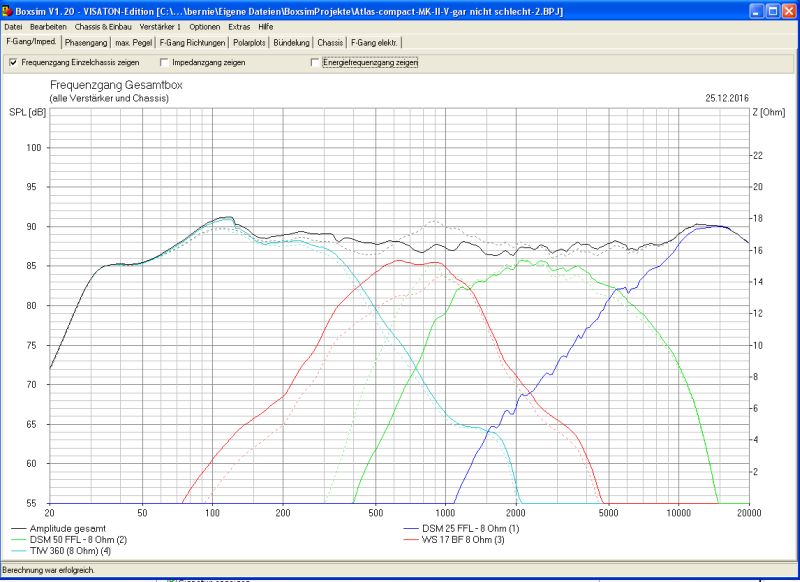Switch to the 'max. Pegel' tab
Viewport: 800px width, 582px height.
point(134,43)
